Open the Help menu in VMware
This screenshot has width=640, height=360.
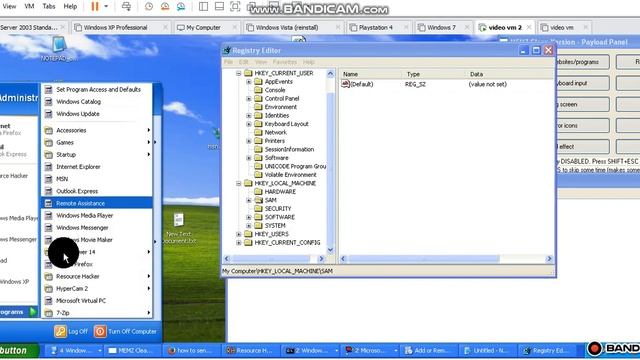coord(70,6)
